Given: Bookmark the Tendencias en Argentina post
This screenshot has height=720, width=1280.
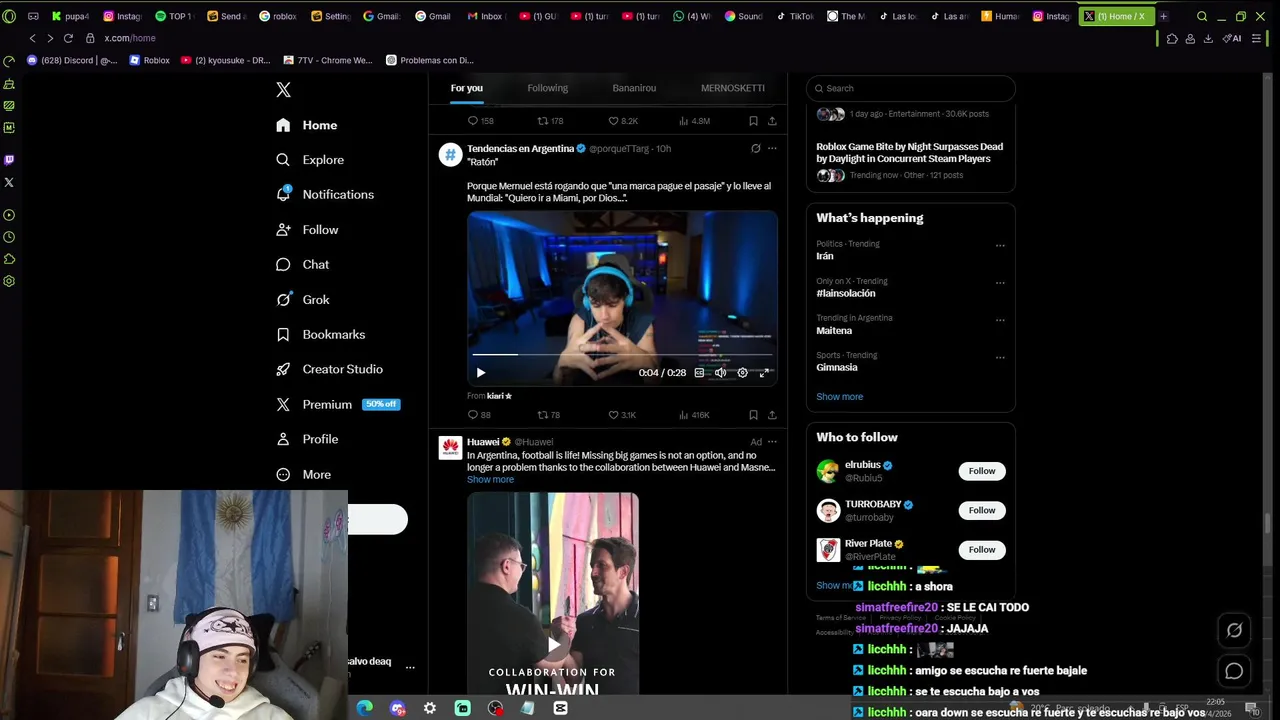Looking at the screenshot, I should click(753, 415).
